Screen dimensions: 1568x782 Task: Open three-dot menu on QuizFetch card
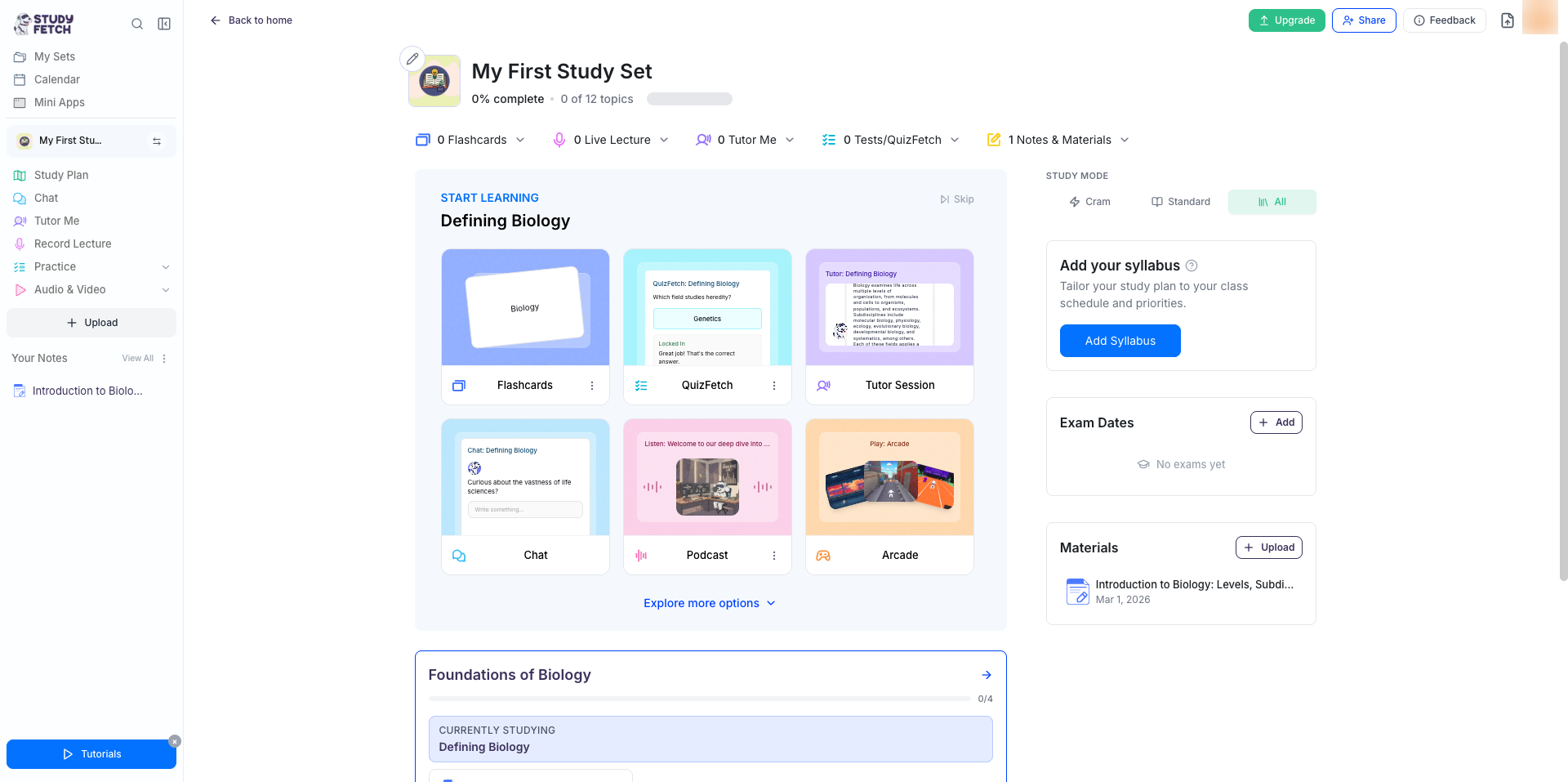tap(774, 386)
